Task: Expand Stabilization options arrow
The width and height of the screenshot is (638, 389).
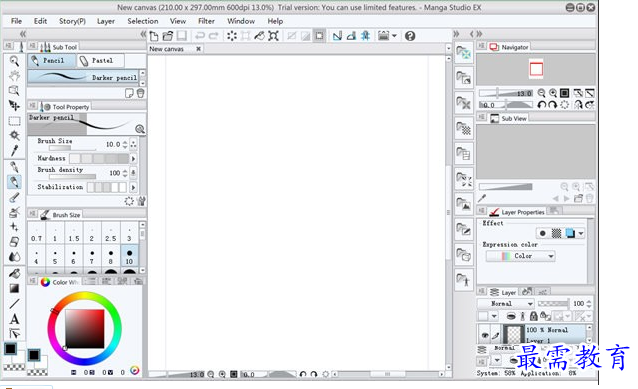Action: (133, 187)
